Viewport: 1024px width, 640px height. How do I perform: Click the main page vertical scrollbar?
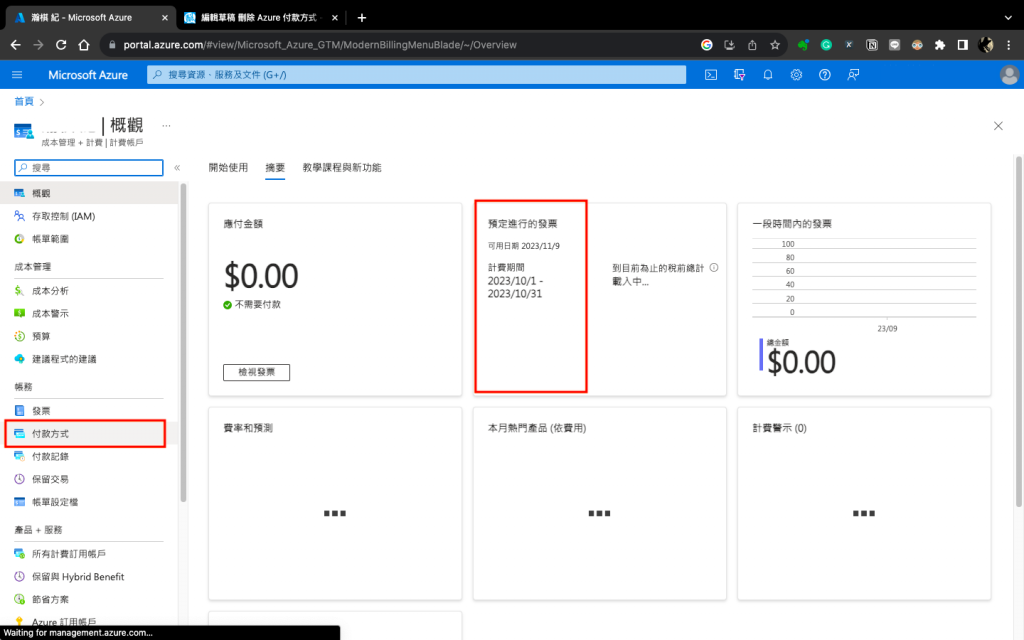(1019, 332)
